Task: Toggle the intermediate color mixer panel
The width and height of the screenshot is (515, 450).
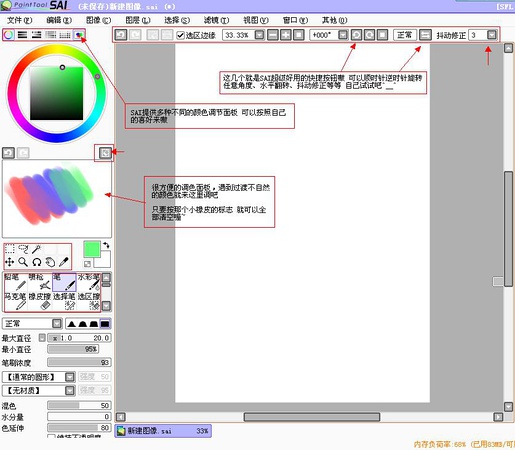Action: coord(51,35)
